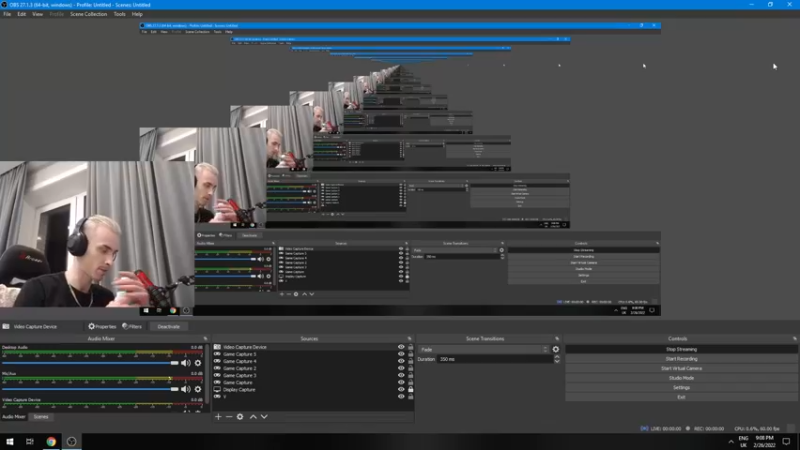This screenshot has height=450, width=800.
Task: Start the Virtual Camera
Action: (x=681, y=368)
